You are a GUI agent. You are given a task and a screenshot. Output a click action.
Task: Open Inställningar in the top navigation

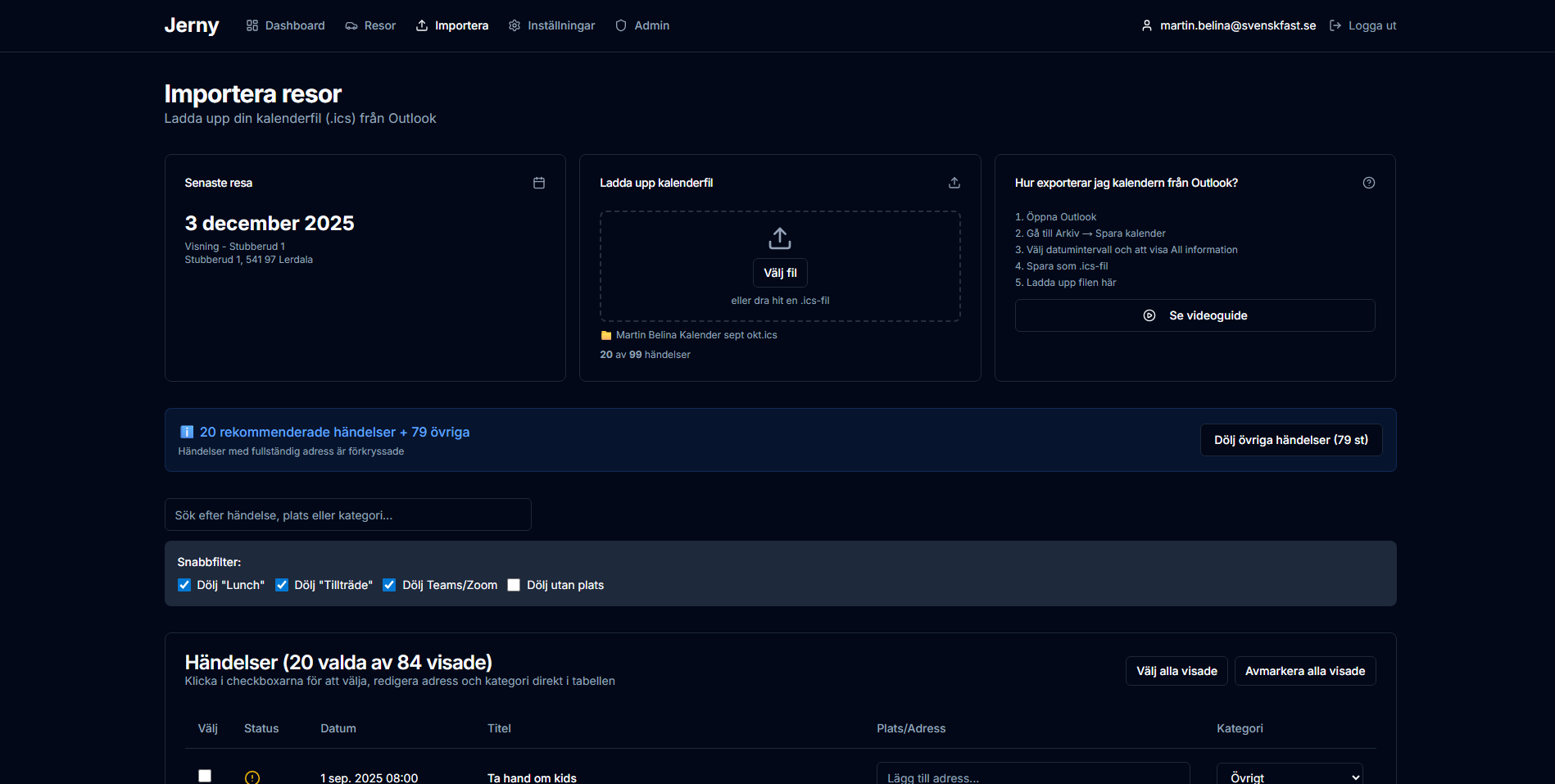click(551, 25)
